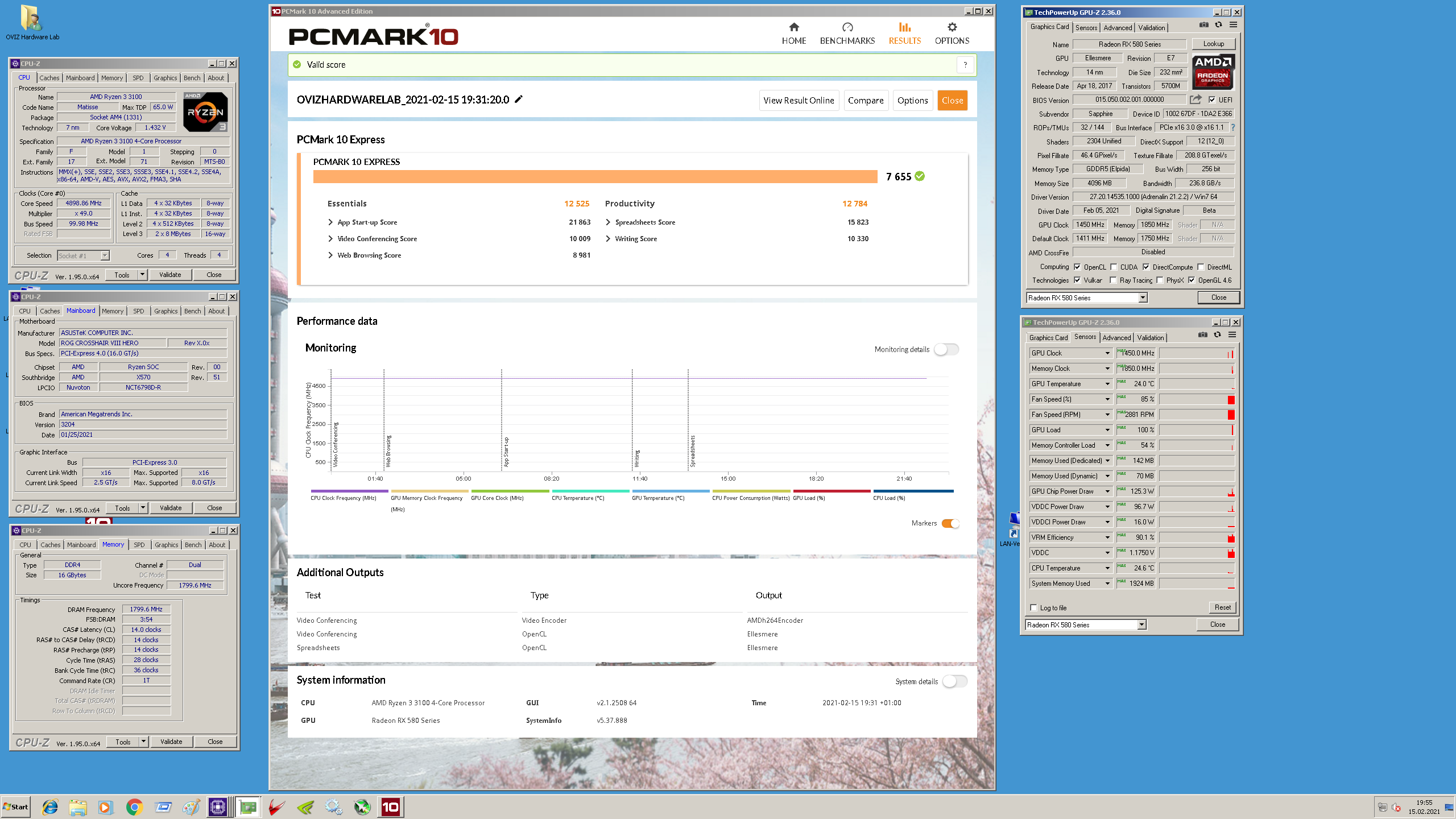Toggle Ray Tracing checkbox in GPU-Z

1113,280
